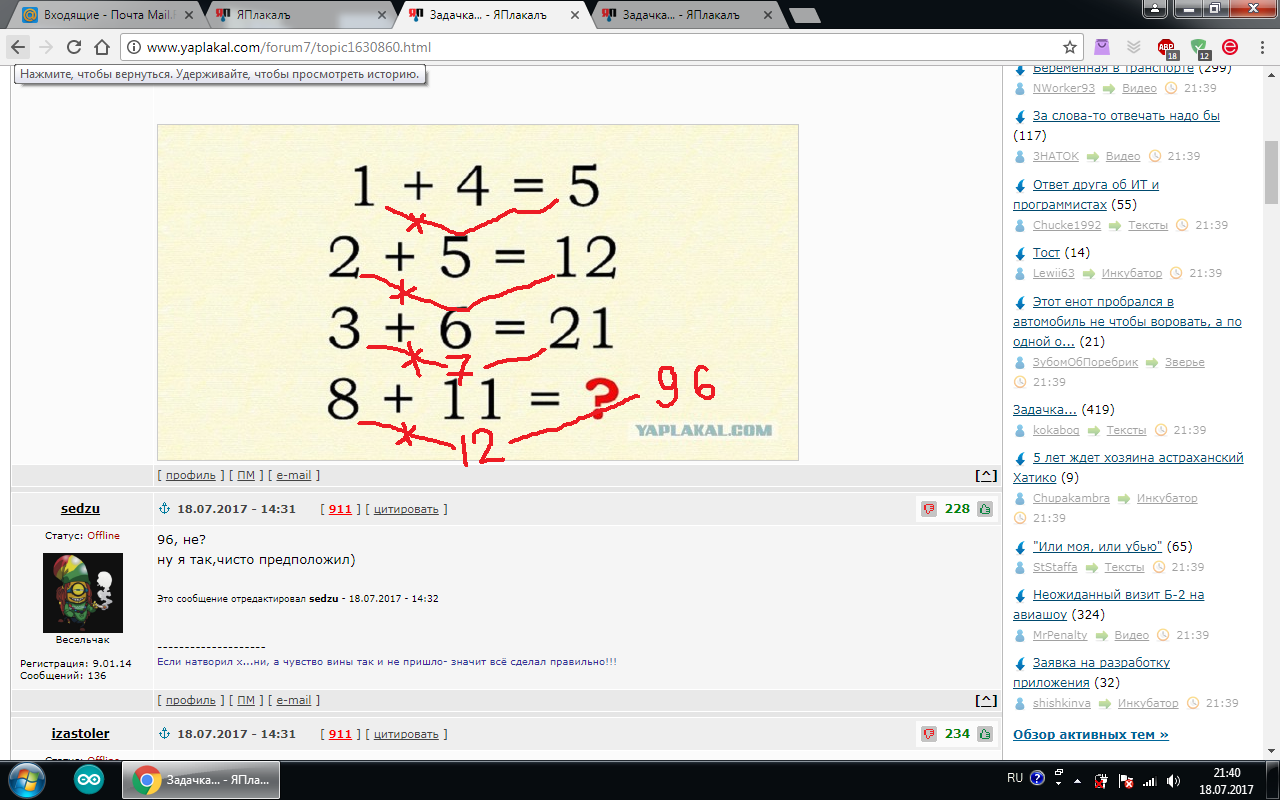Switch to the first ЯПлакалъ tab
The height and width of the screenshot is (800, 1280).
(x=300, y=15)
